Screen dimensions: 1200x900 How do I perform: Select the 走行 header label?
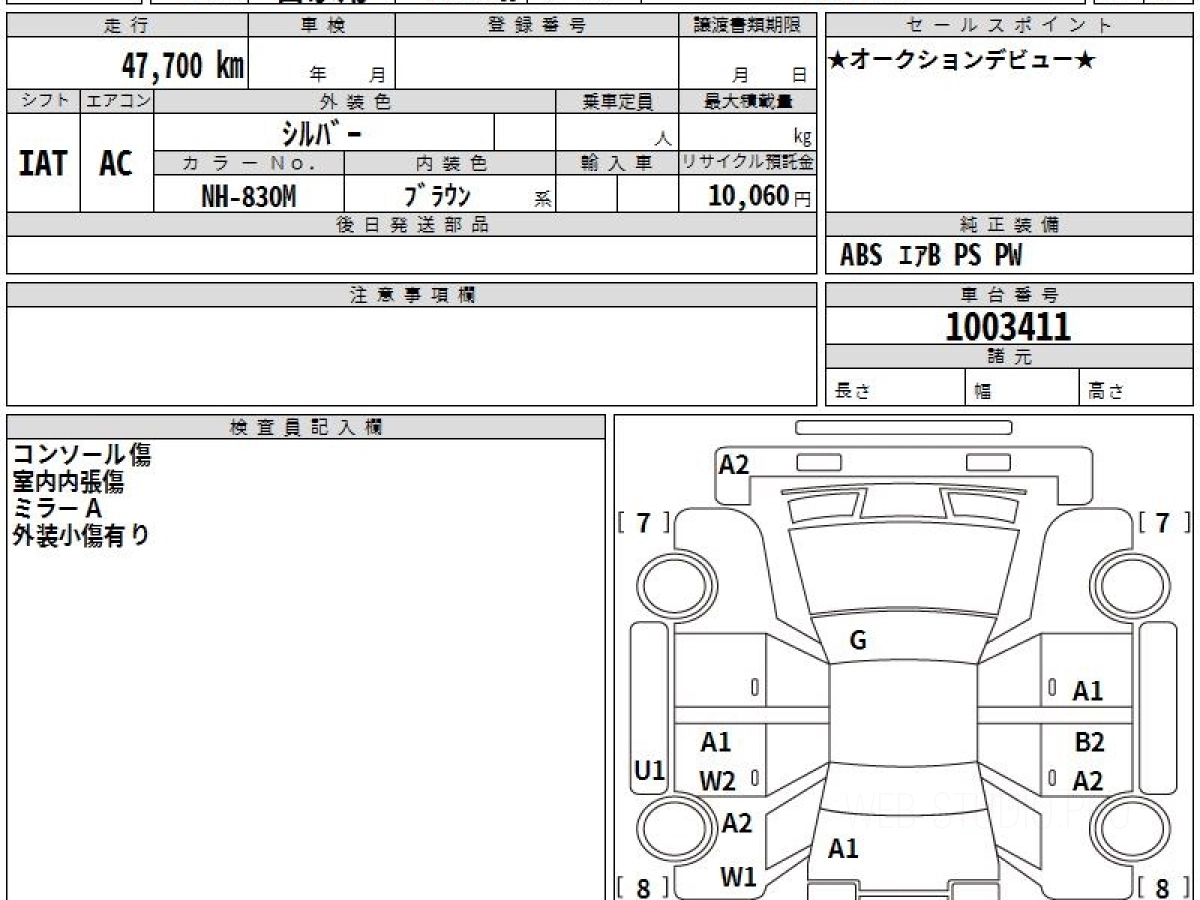(126, 26)
